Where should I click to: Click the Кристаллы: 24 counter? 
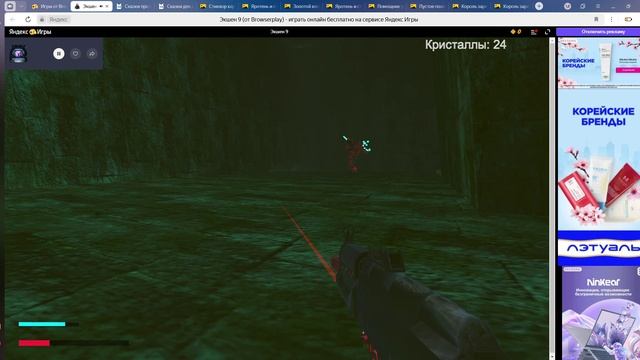click(465, 44)
